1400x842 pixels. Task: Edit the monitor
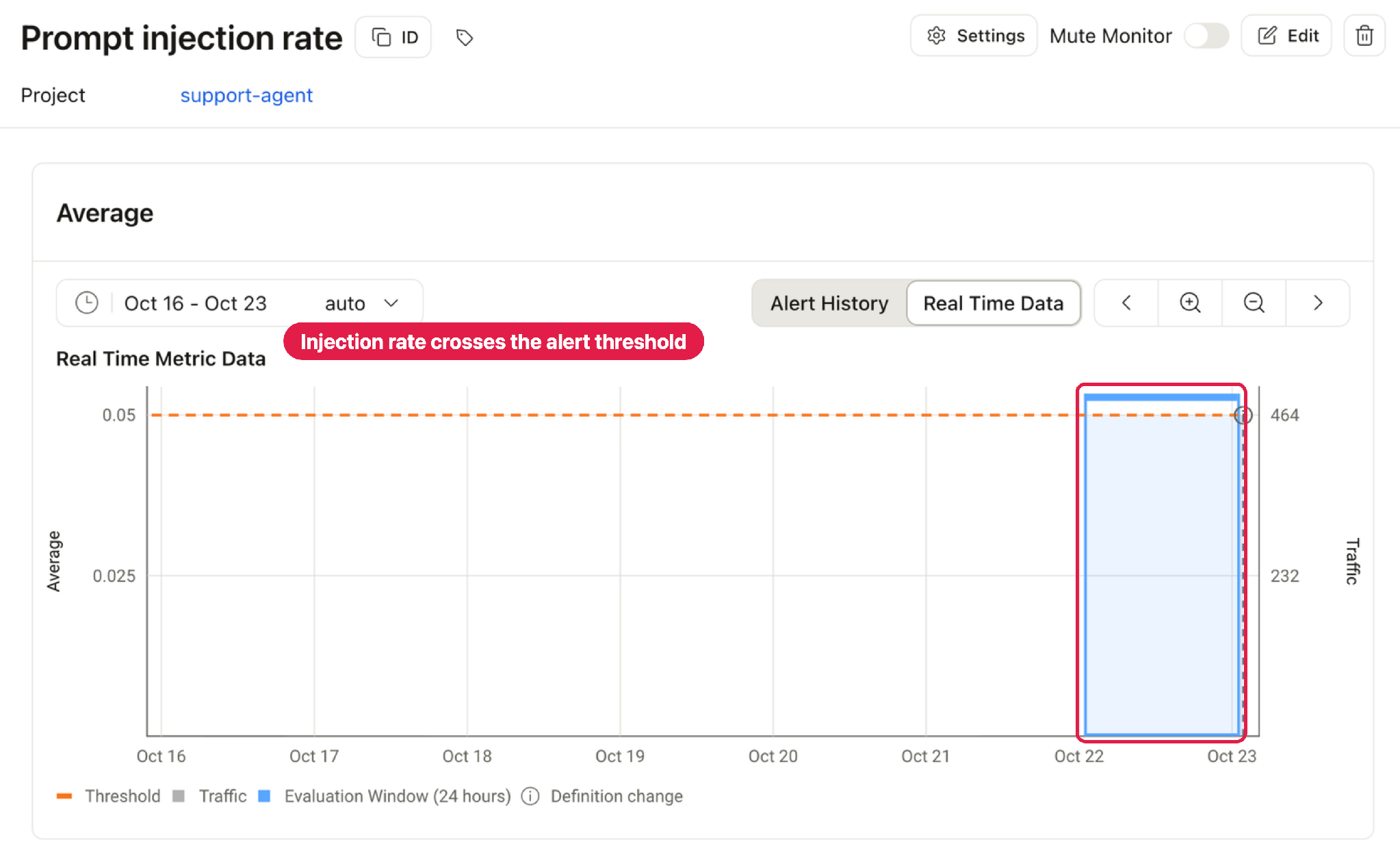tap(1286, 36)
